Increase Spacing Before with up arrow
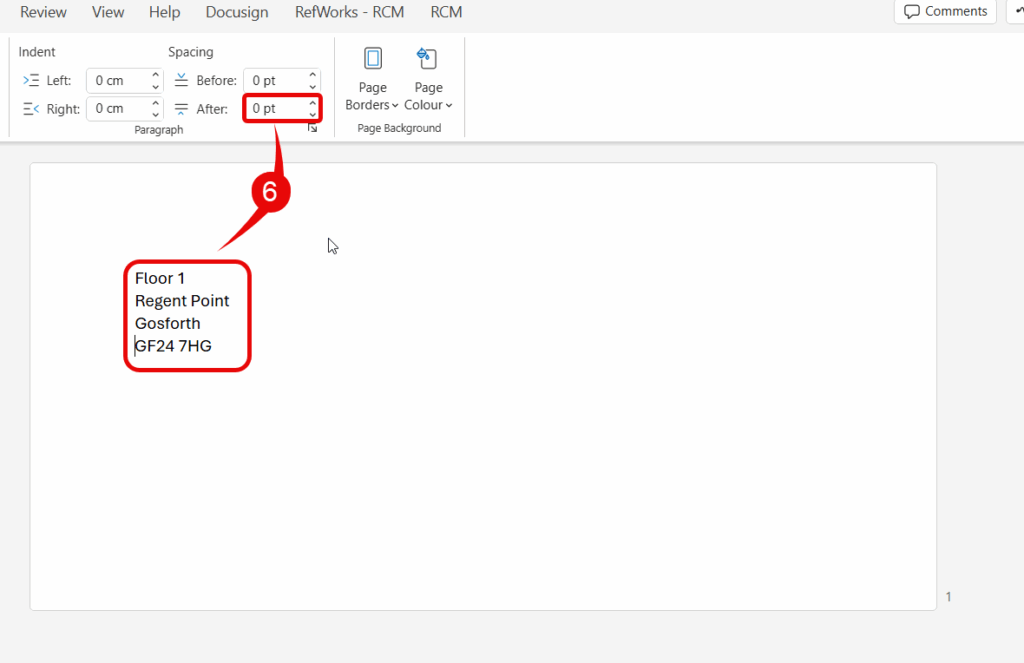1024x663 pixels. [313, 75]
